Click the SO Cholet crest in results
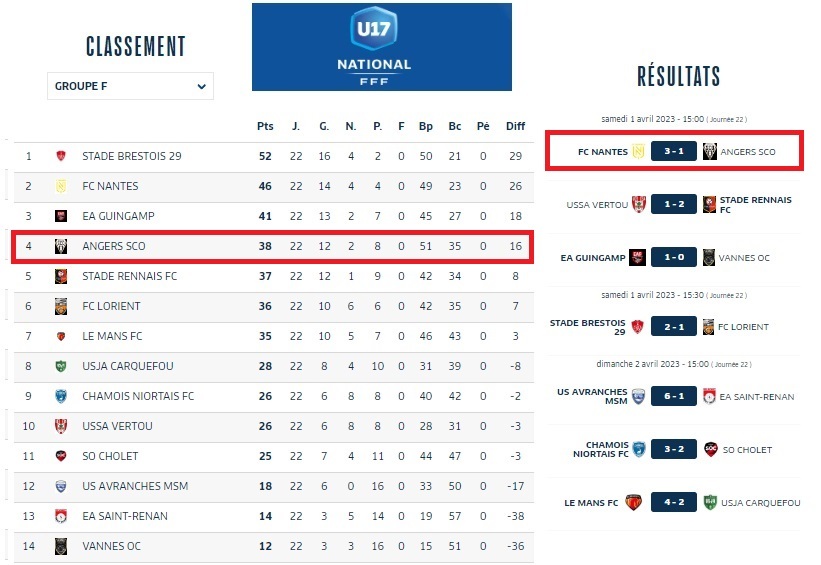Image resolution: width=821 pixels, height=565 pixels. pos(711,449)
